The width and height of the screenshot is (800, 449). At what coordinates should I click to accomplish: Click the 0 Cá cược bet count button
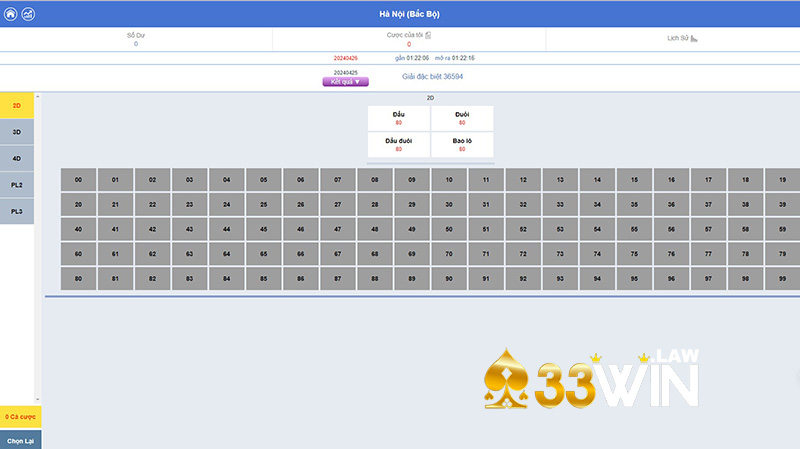[21, 416]
